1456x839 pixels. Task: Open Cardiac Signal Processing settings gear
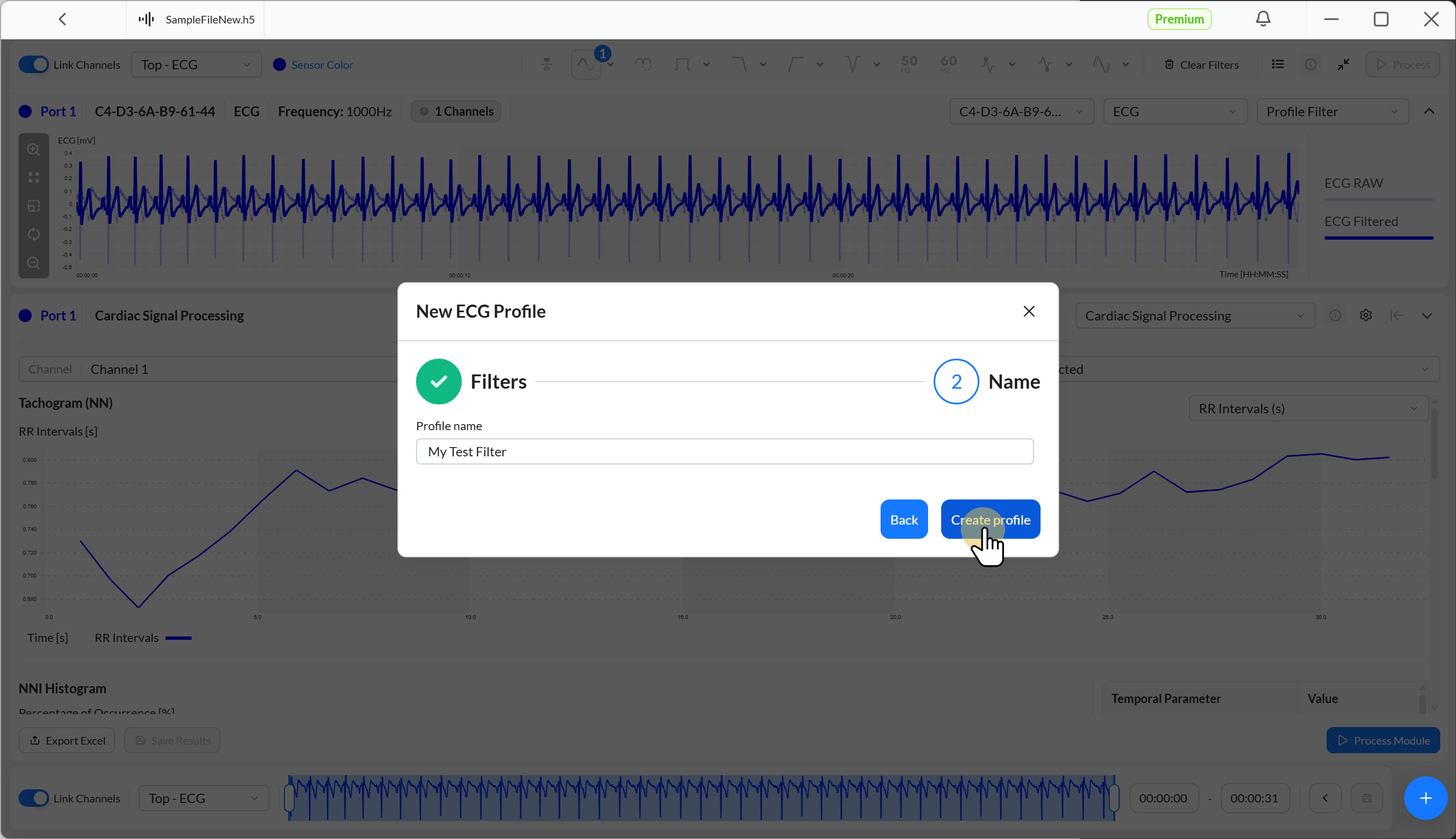click(1365, 315)
